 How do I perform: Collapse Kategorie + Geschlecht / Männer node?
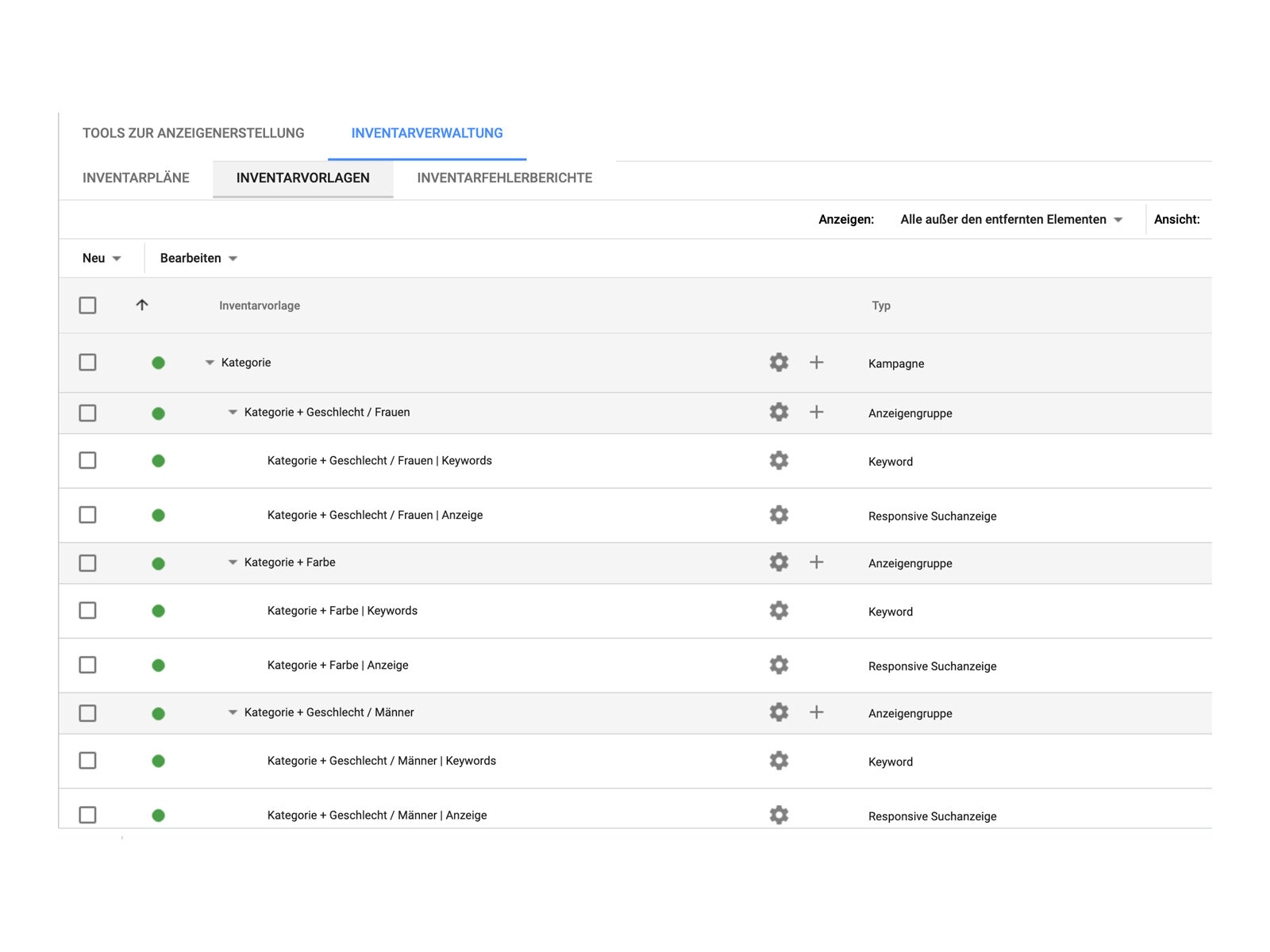[x=233, y=712]
